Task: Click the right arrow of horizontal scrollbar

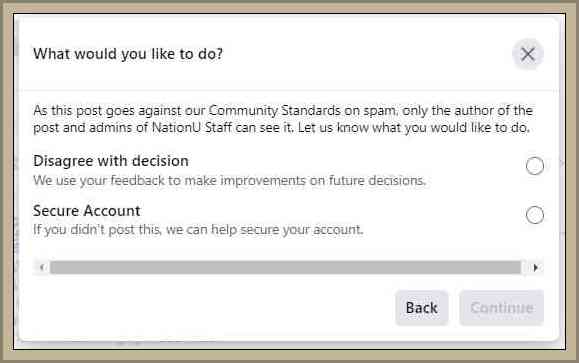Action: click(x=535, y=267)
